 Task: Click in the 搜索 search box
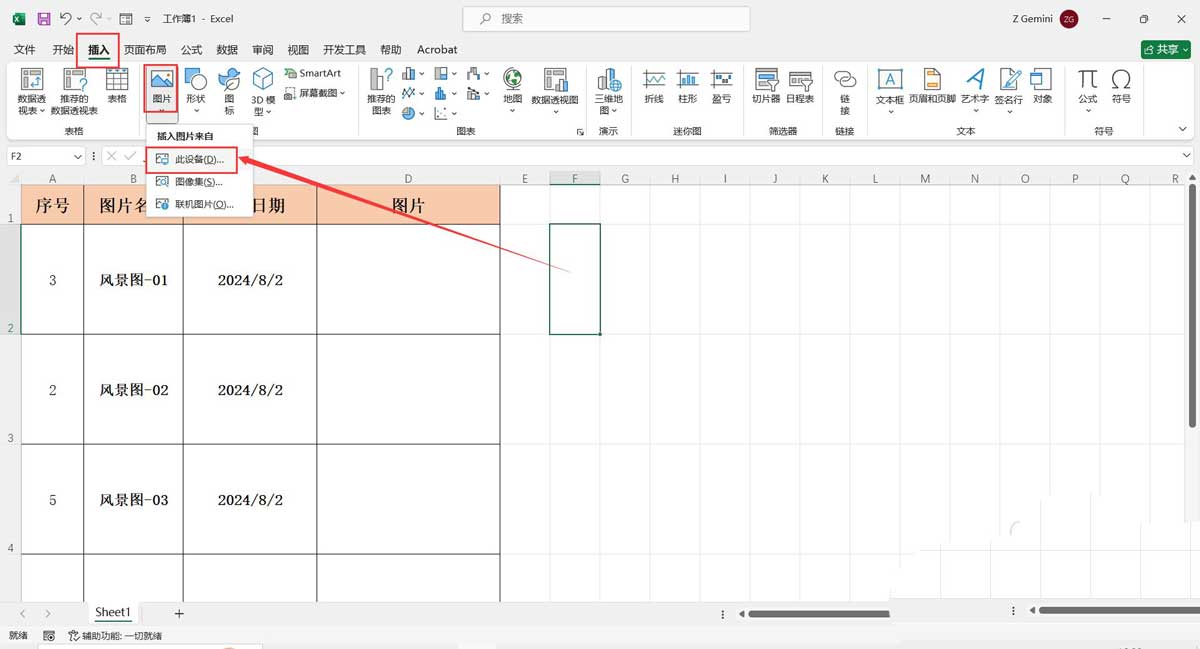tap(607, 19)
